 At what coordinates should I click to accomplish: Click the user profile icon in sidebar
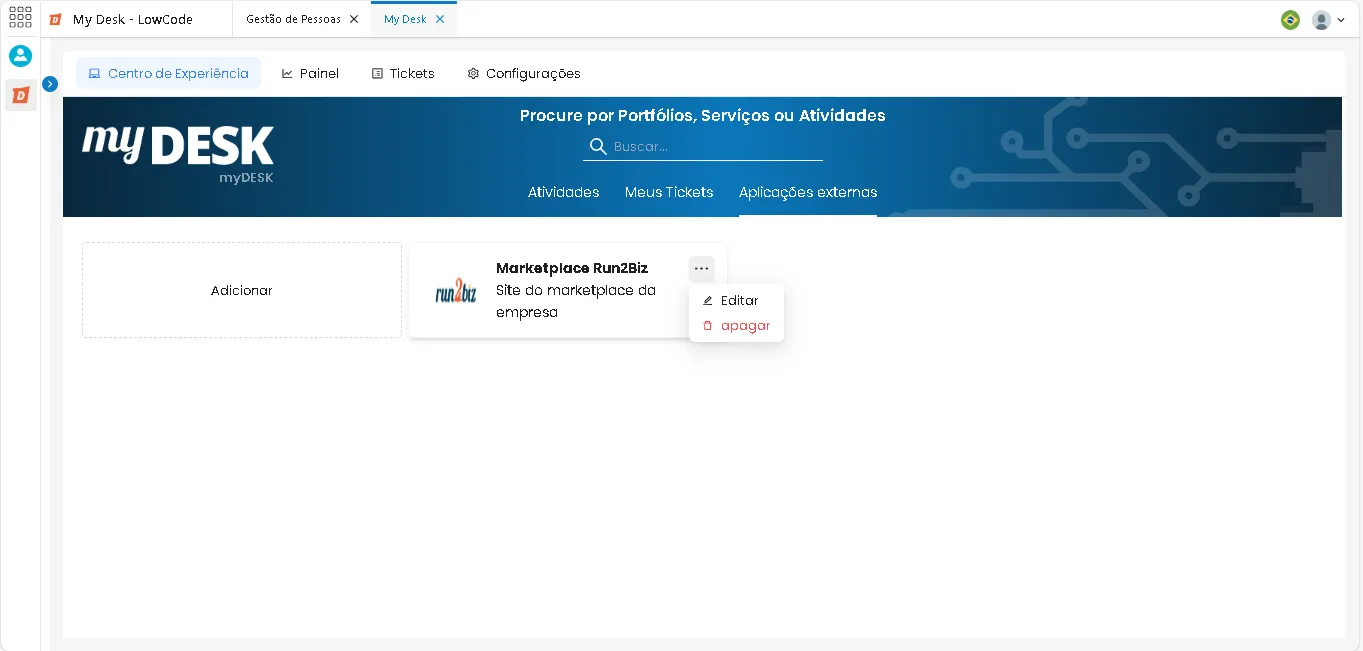coord(20,56)
